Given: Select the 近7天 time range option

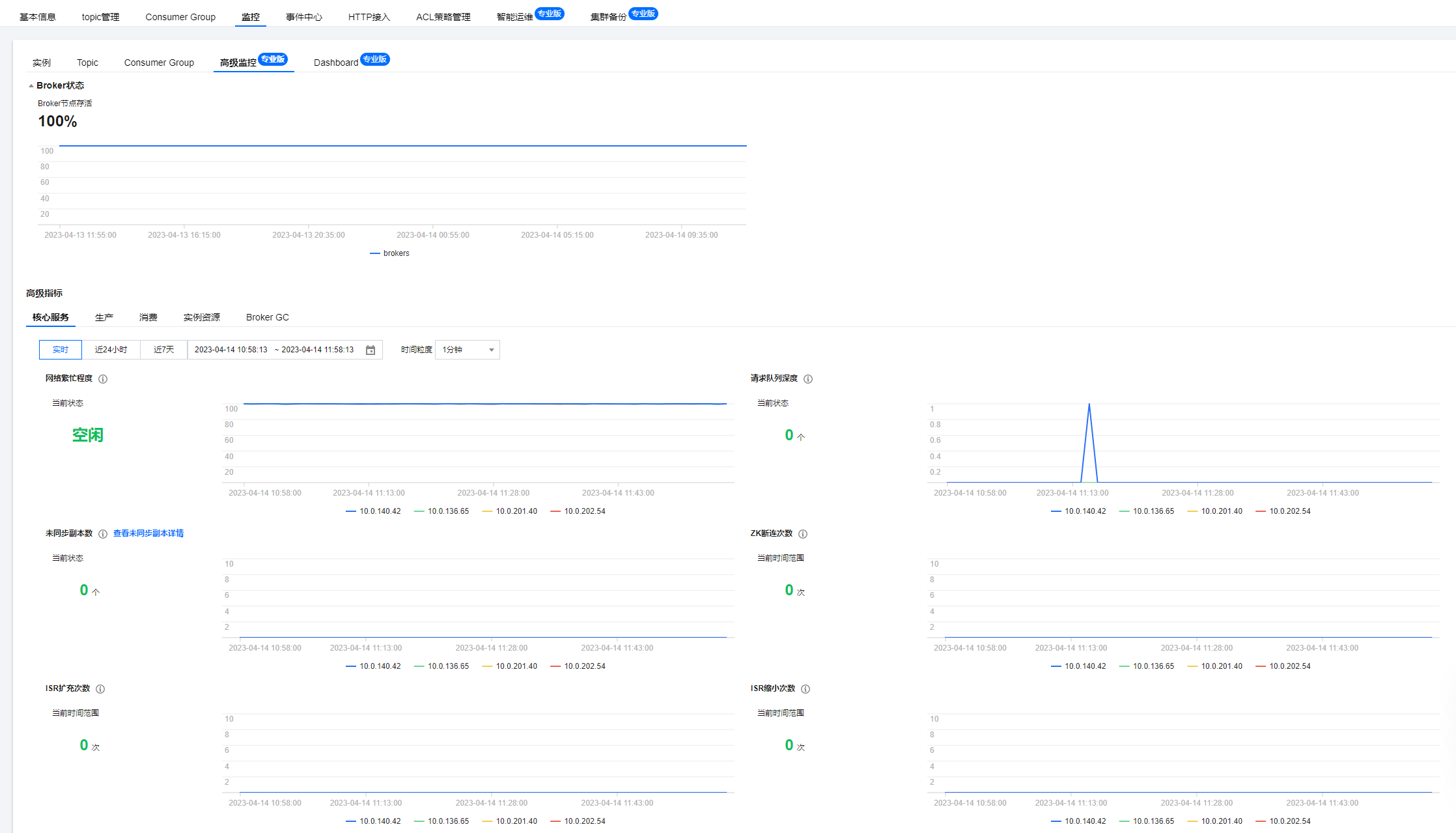Looking at the screenshot, I should pos(163,350).
